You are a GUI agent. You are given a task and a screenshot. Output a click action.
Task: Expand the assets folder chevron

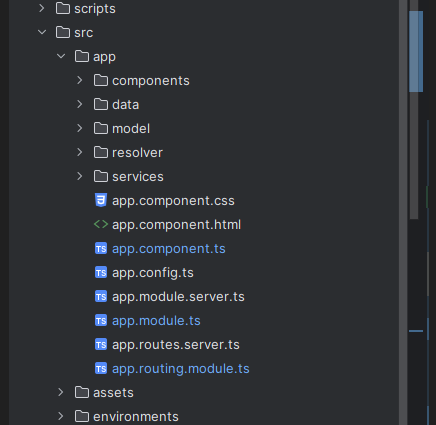(61, 392)
